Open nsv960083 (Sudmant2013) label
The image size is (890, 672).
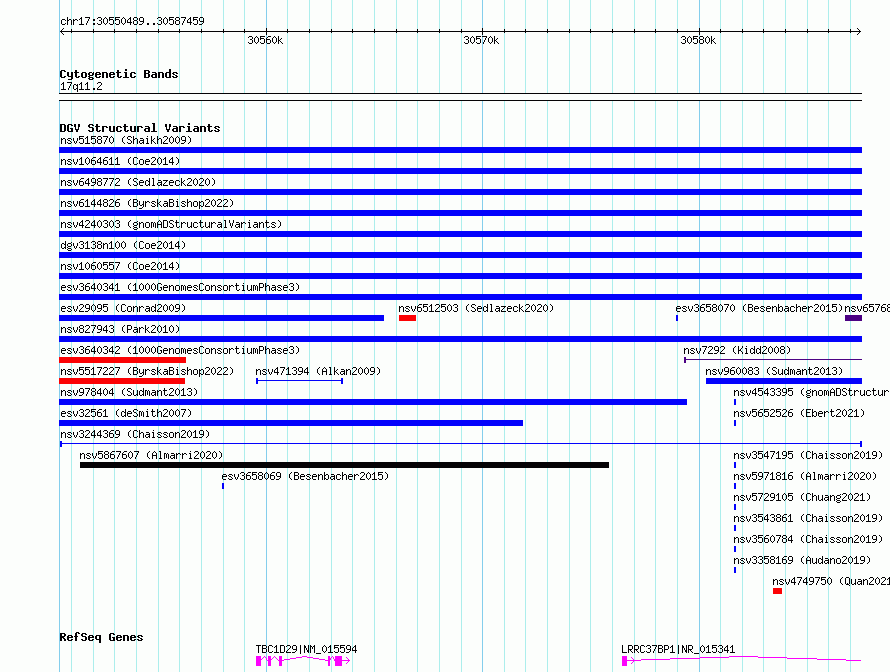[774, 371]
